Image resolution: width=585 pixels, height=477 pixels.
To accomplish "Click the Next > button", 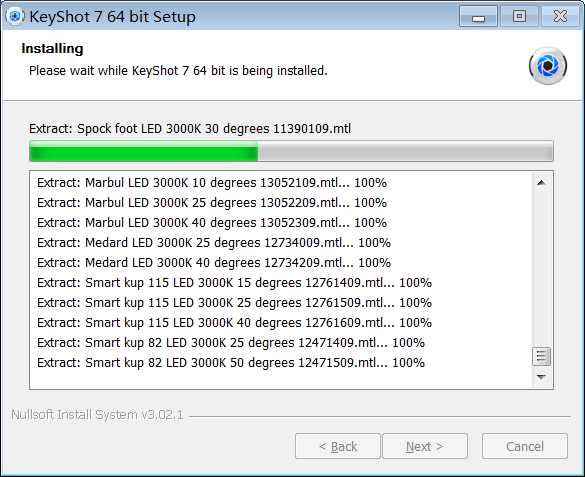I will [425, 446].
